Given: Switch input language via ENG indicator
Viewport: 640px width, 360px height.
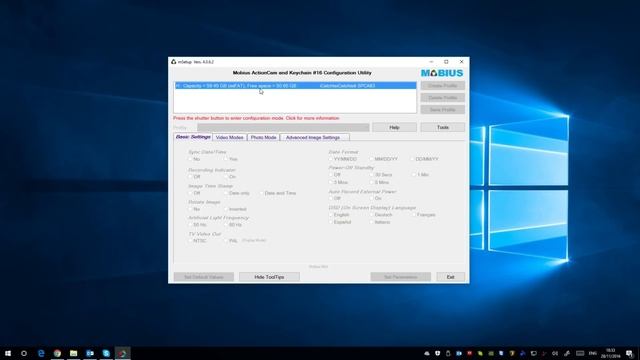Looking at the screenshot, I should [x=593, y=353].
